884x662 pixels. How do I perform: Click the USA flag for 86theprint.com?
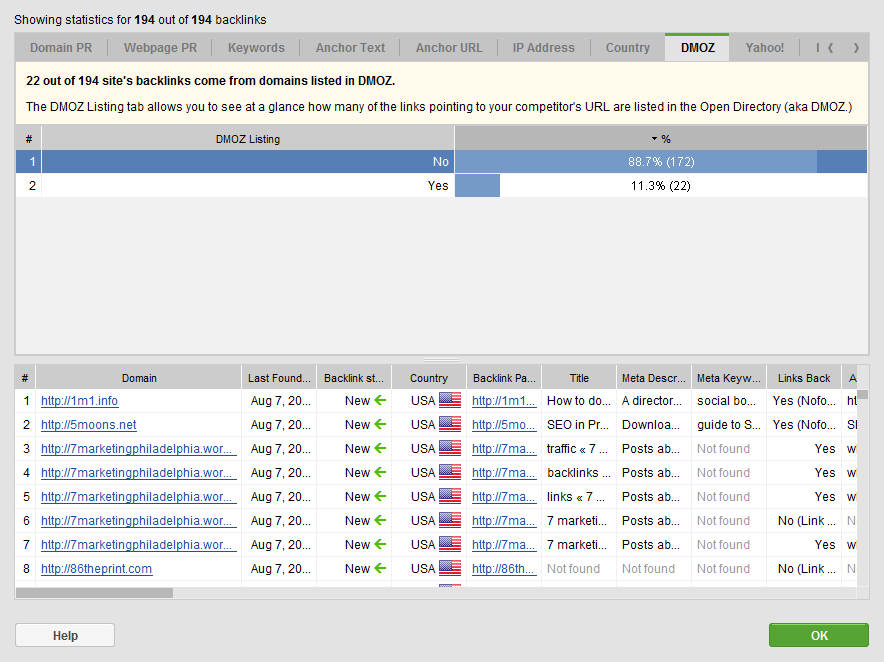point(450,569)
